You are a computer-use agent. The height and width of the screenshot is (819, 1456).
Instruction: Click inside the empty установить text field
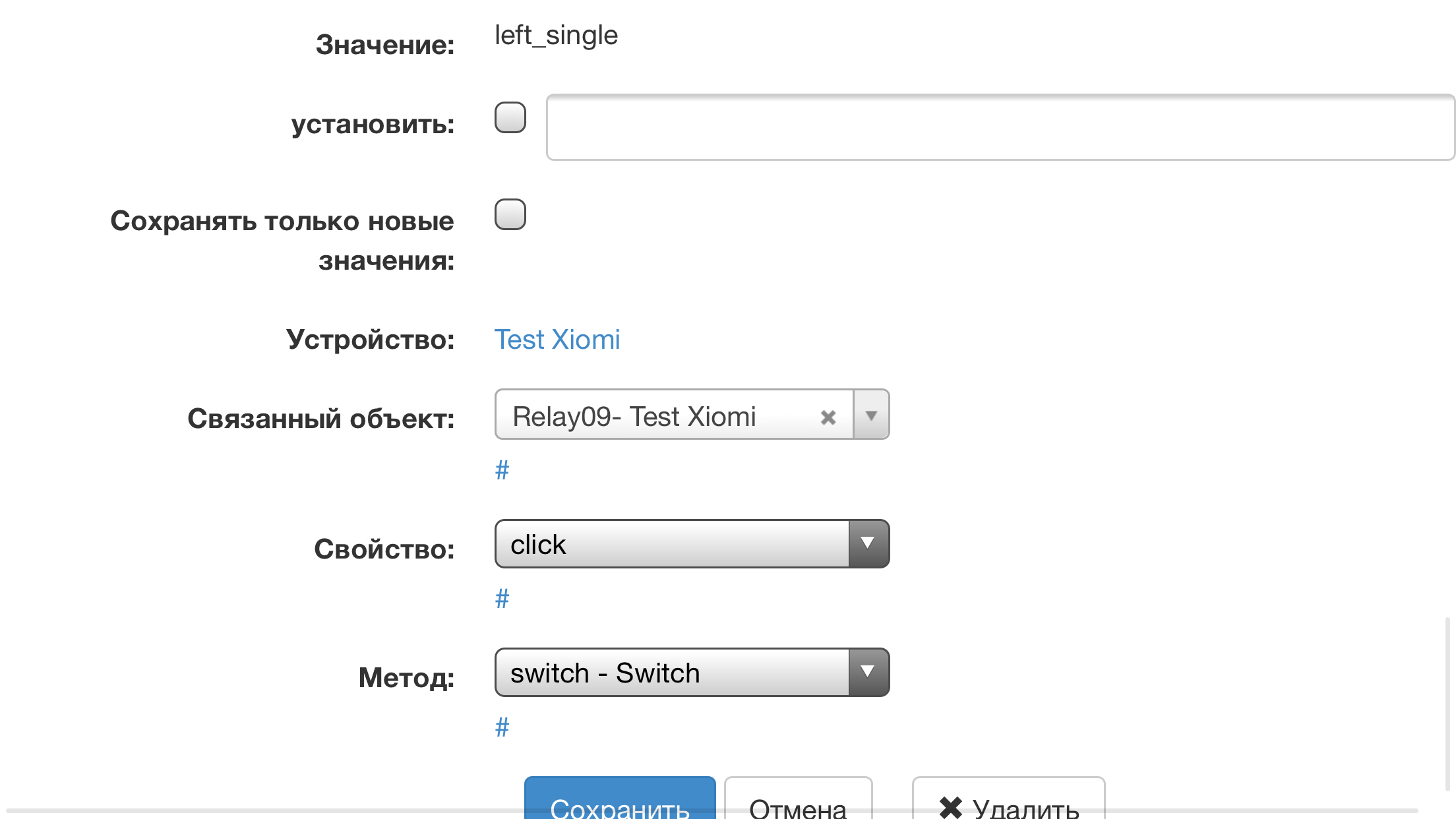tap(989, 128)
